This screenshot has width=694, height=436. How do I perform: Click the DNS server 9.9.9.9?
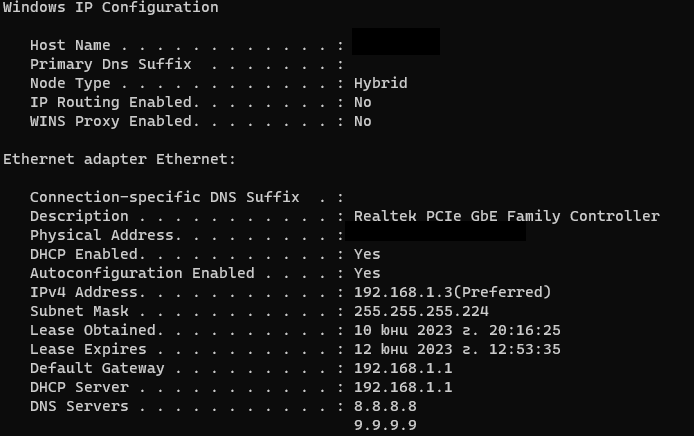click(385, 426)
